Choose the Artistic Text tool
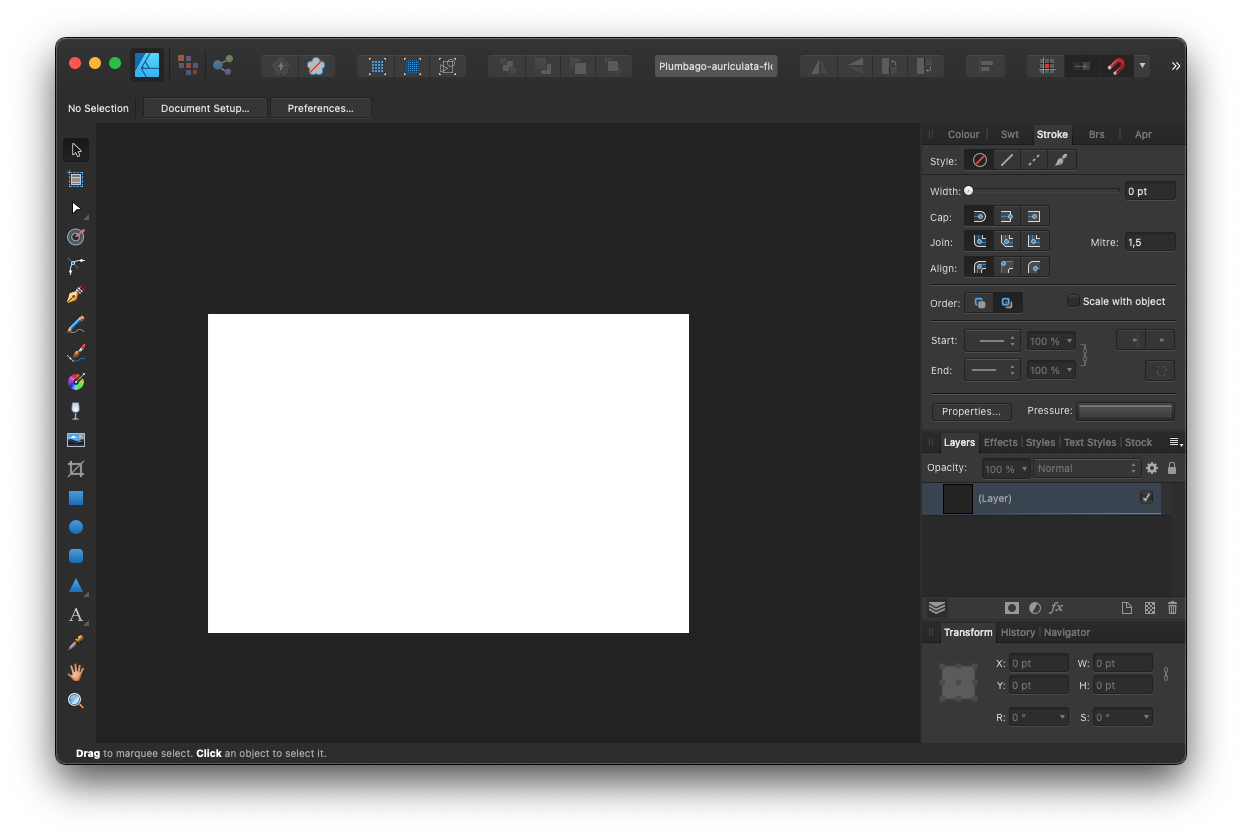Viewport: 1242px width, 838px height. (76, 614)
